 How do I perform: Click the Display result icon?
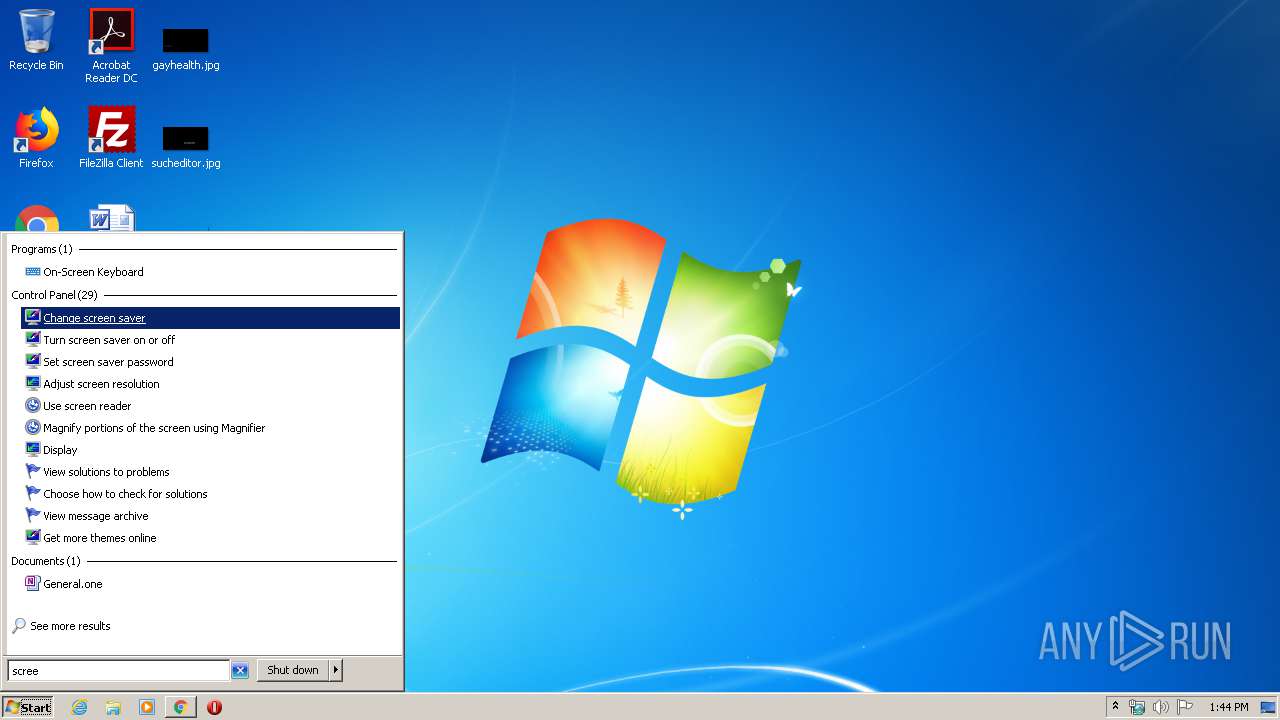(x=33, y=450)
